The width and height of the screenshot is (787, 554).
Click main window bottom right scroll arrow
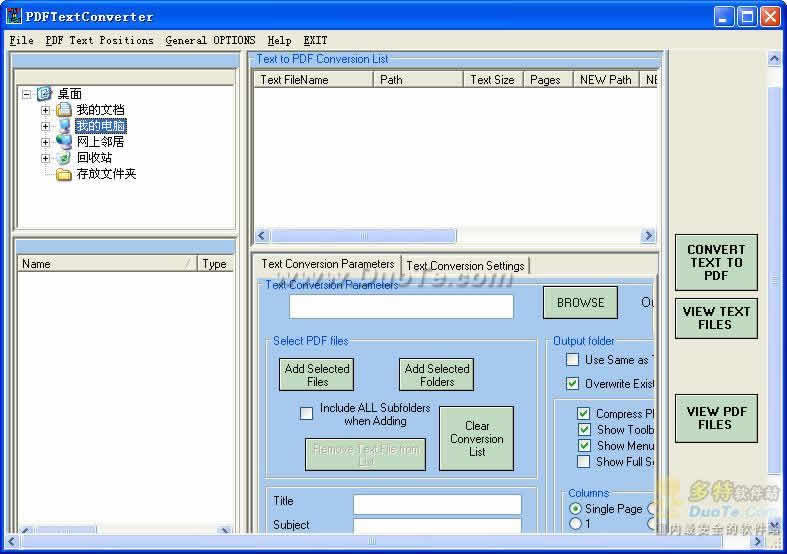pyautogui.click(x=758, y=541)
